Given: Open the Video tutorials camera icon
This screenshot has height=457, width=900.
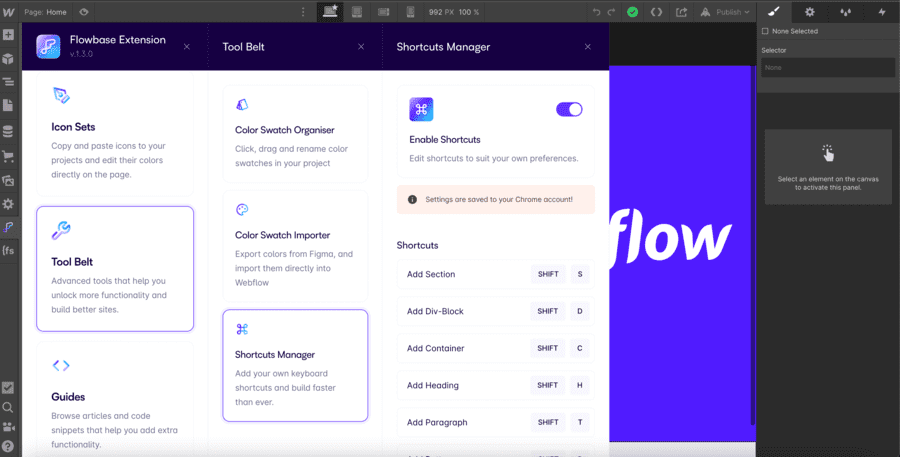Looking at the screenshot, I should tap(8, 427).
